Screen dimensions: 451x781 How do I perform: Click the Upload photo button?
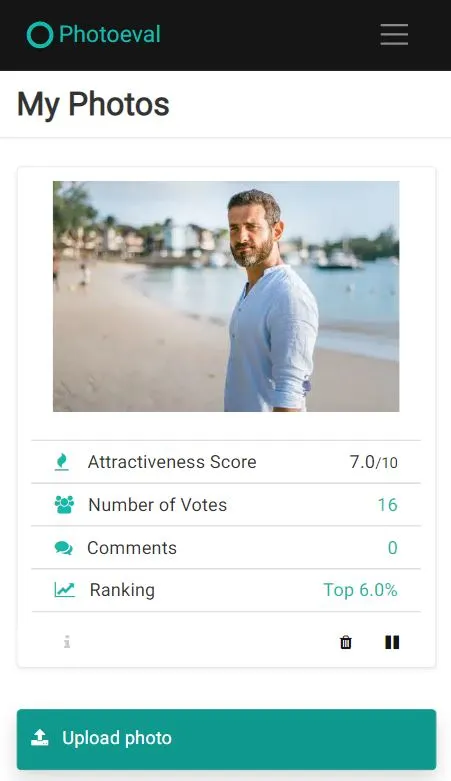click(226, 739)
